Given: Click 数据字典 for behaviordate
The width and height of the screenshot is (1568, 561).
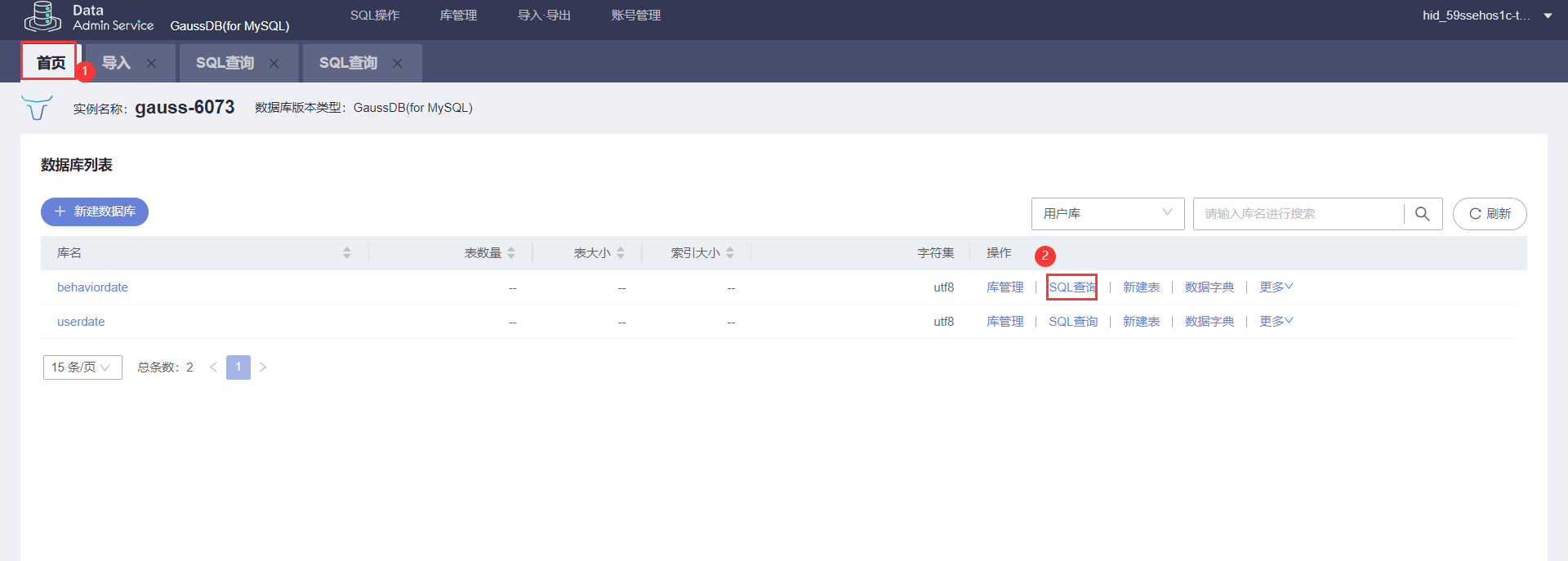Looking at the screenshot, I should tap(1209, 287).
